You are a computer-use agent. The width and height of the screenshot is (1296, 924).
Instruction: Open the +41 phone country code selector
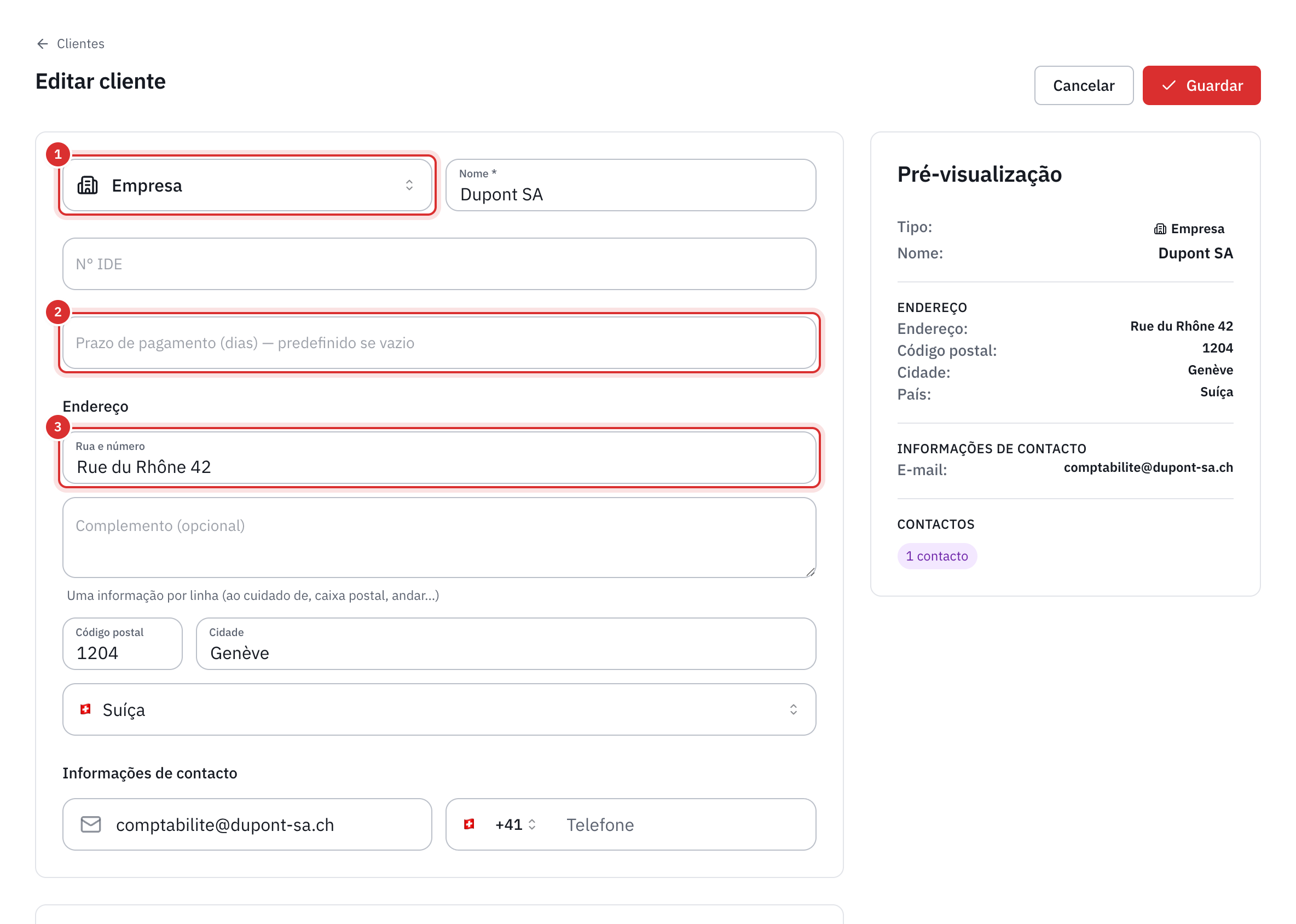(515, 824)
